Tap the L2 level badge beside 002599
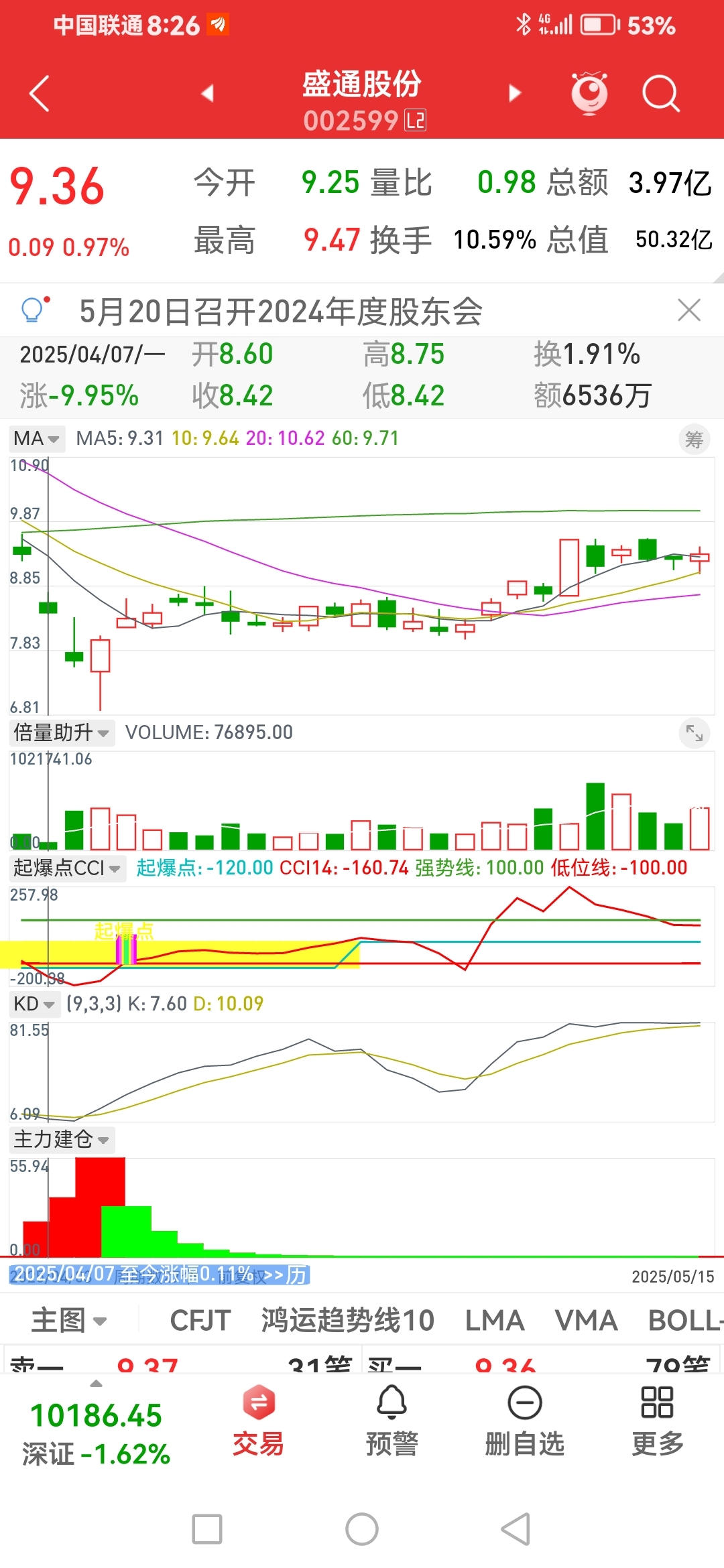This screenshot has height=1568, width=724. tap(416, 121)
